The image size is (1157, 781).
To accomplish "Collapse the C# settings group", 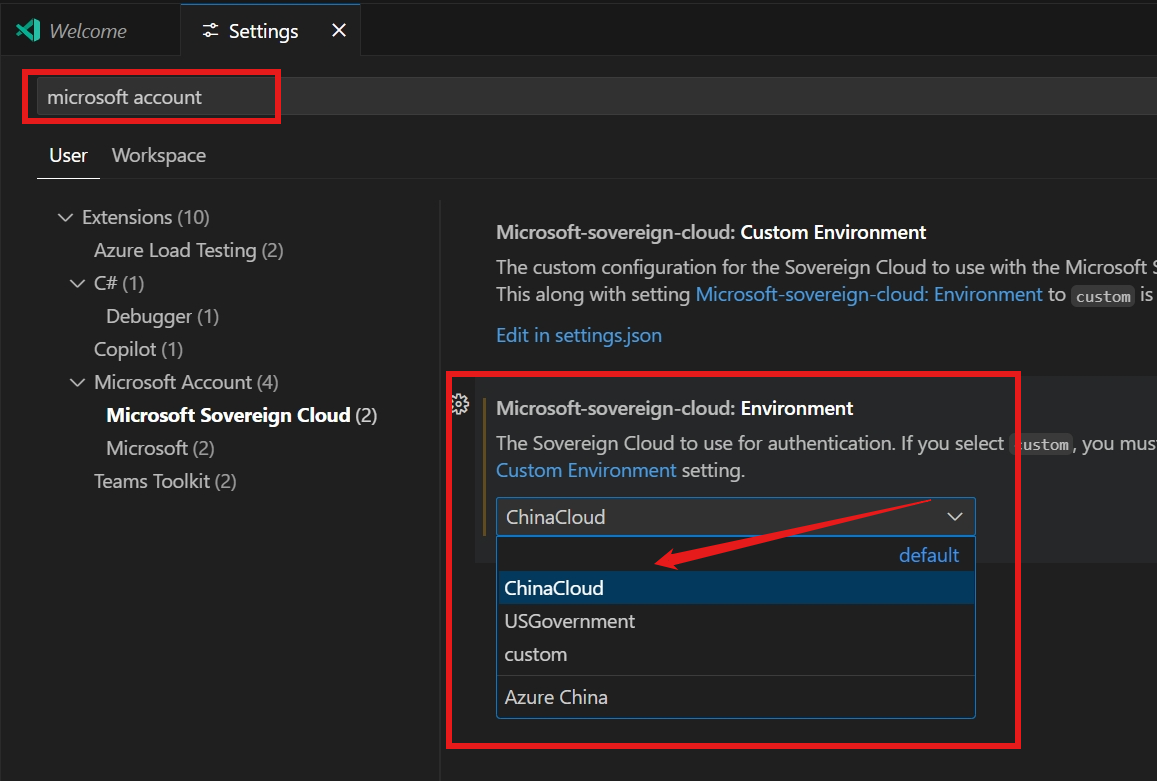I will point(78,283).
